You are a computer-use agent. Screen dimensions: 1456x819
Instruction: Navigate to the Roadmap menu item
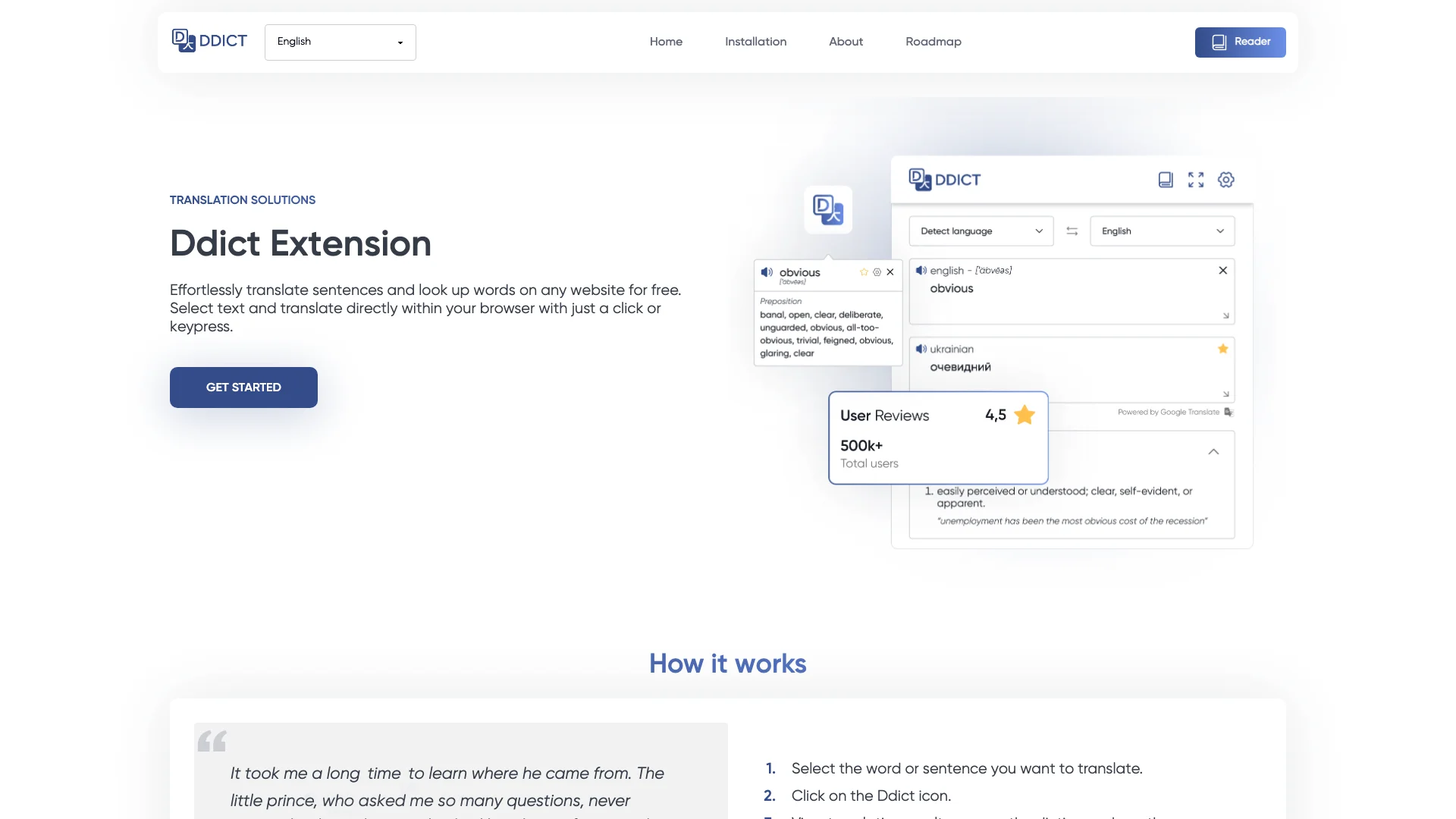coord(933,42)
